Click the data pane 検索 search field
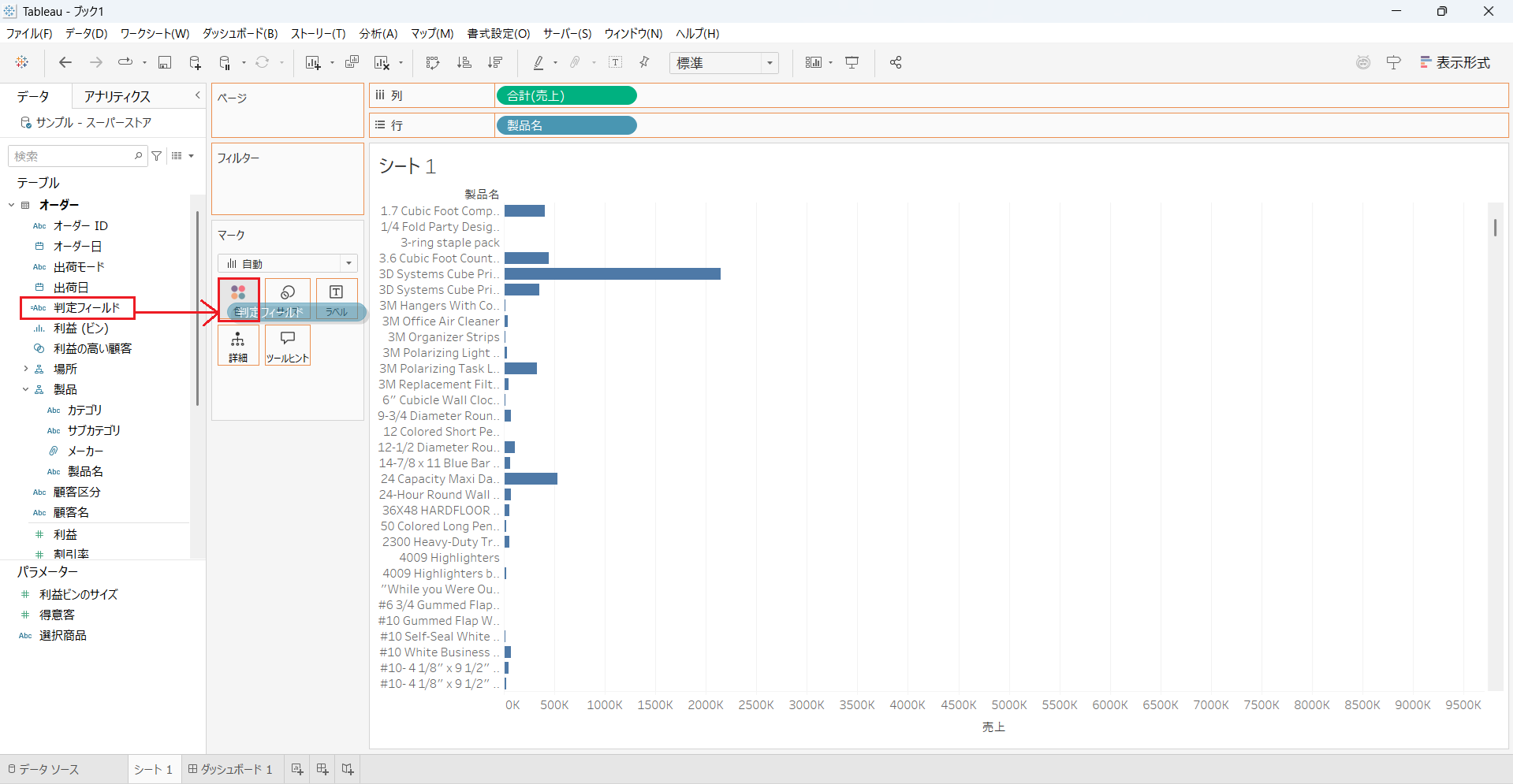Image resolution: width=1513 pixels, height=784 pixels. coord(73,156)
